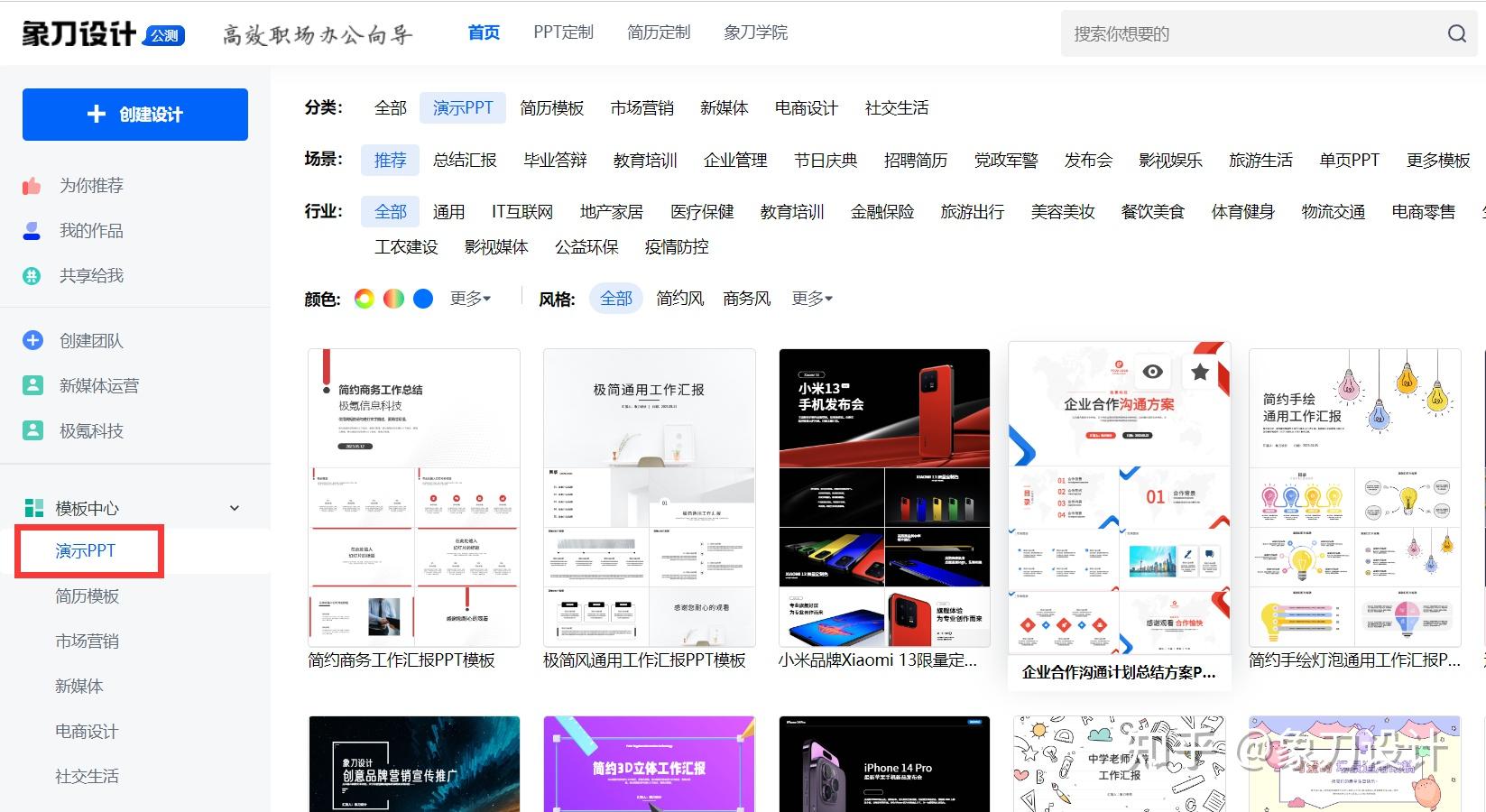Viewport: 1486px width, 812px height.
Task: Click the eye preview icon on 企业合作 template
Action: [x=1152, y=372]
